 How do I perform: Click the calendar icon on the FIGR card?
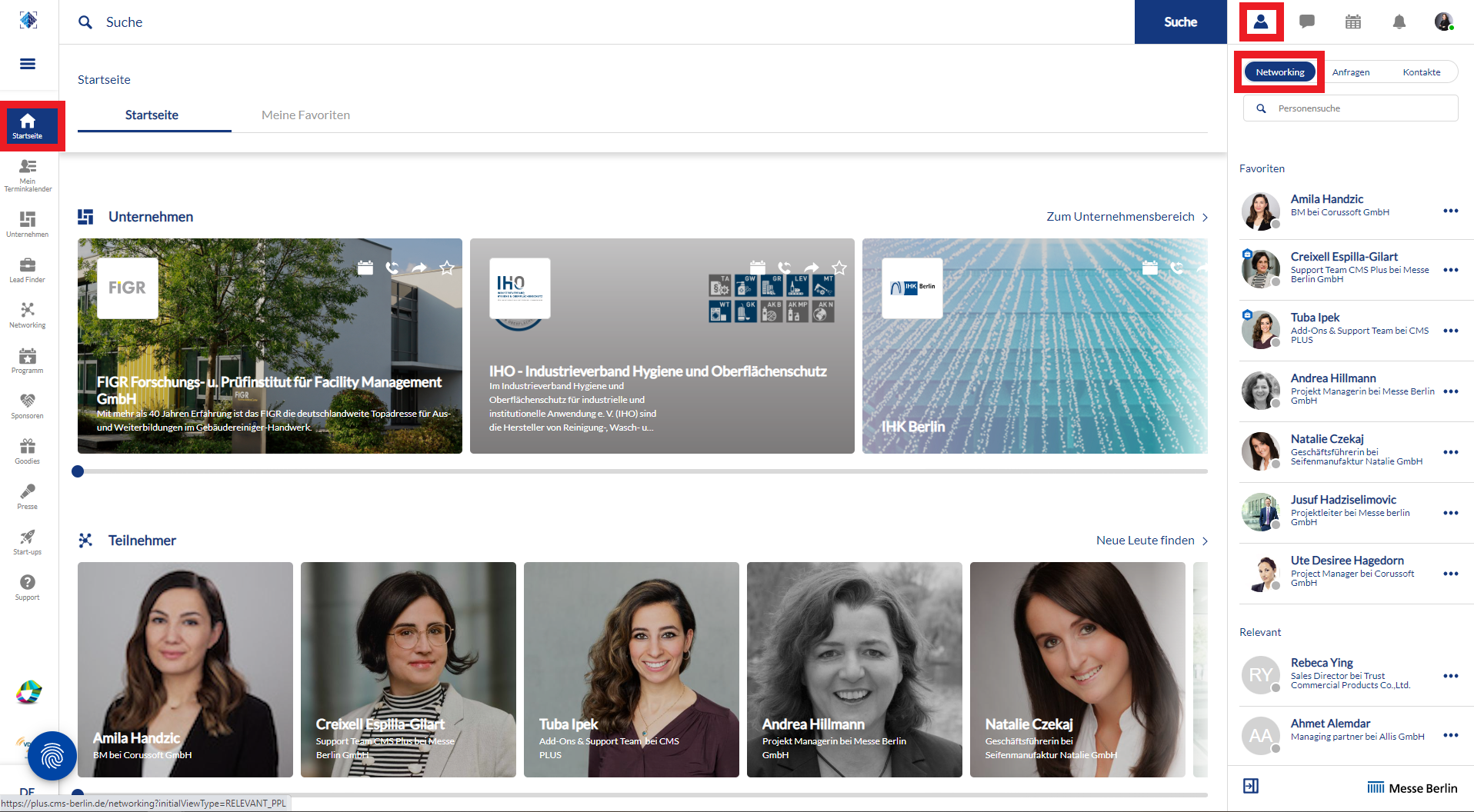click(365, 268)
